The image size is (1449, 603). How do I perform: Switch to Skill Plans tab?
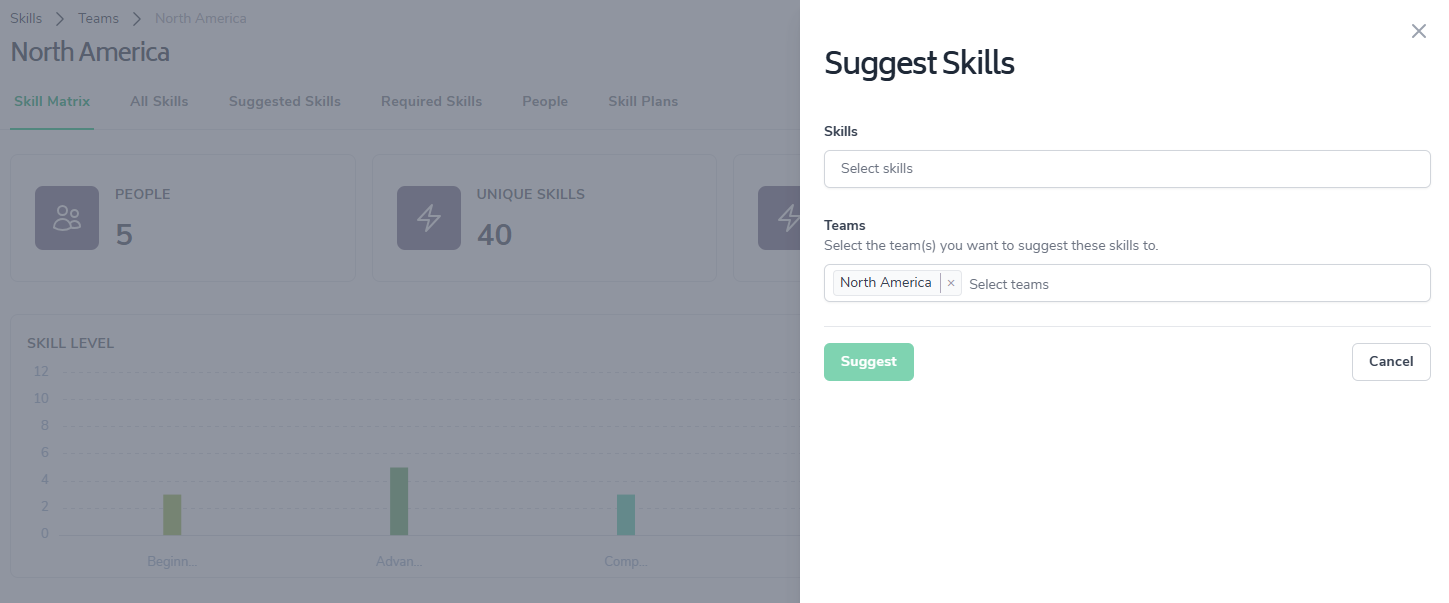tap(642, 101)
